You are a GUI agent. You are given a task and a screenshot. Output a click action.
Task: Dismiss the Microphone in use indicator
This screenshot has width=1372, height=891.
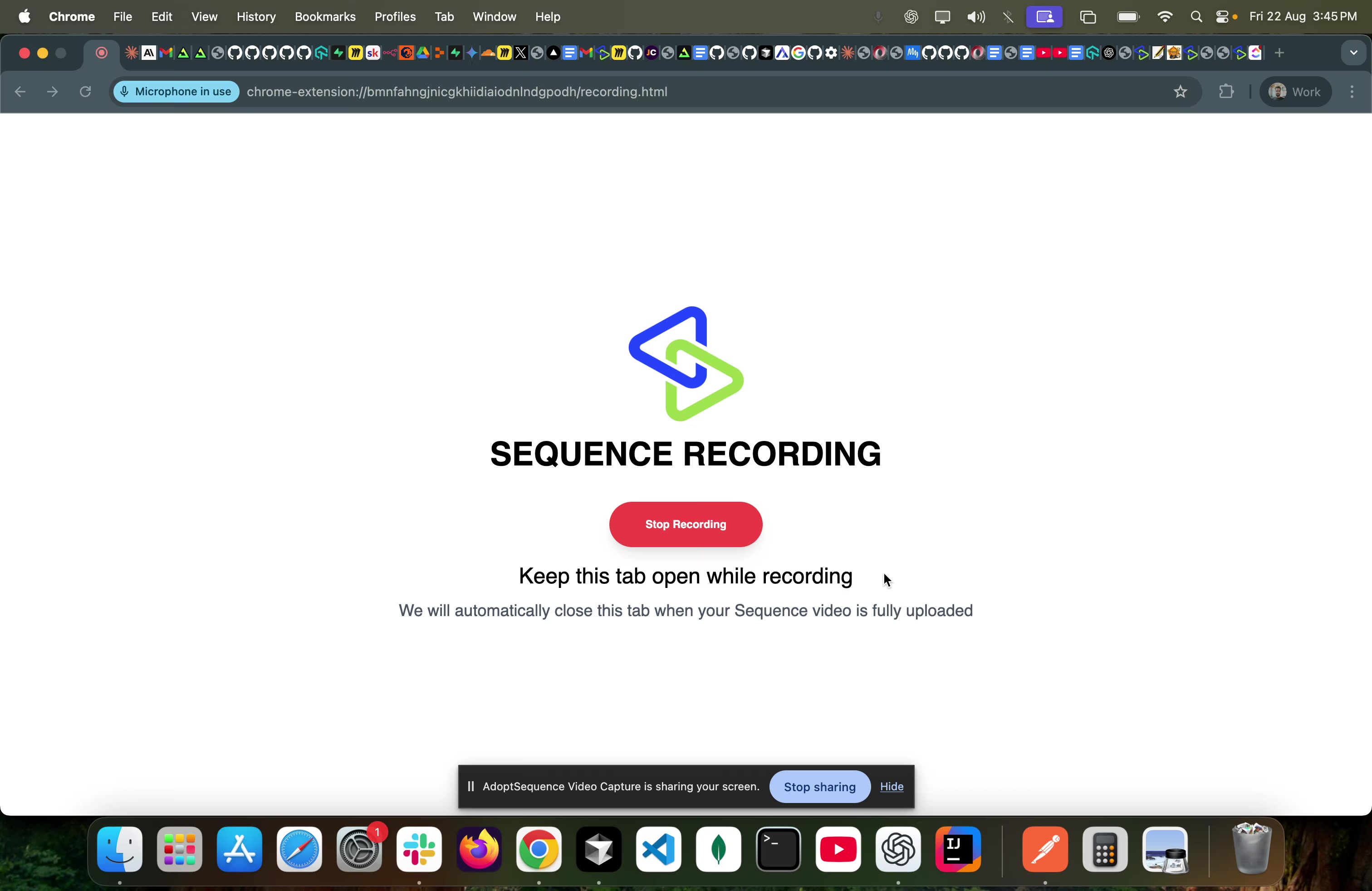176,92
